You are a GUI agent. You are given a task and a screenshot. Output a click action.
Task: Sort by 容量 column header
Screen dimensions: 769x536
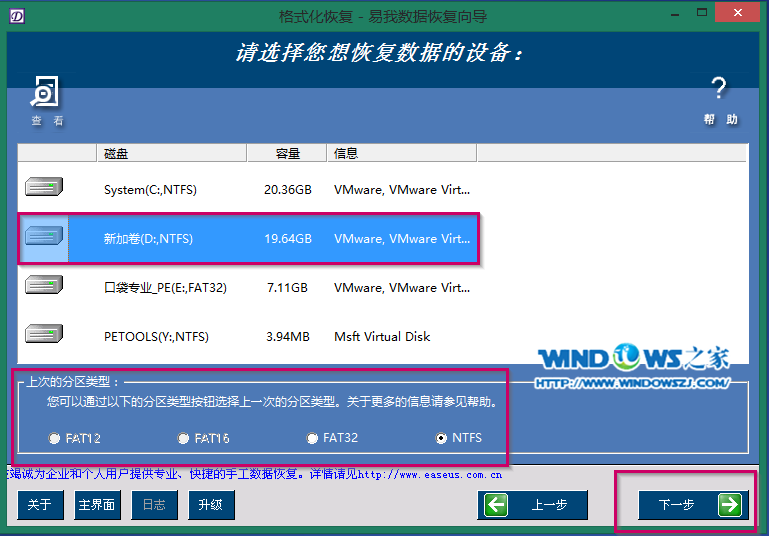tap(287, 153)
